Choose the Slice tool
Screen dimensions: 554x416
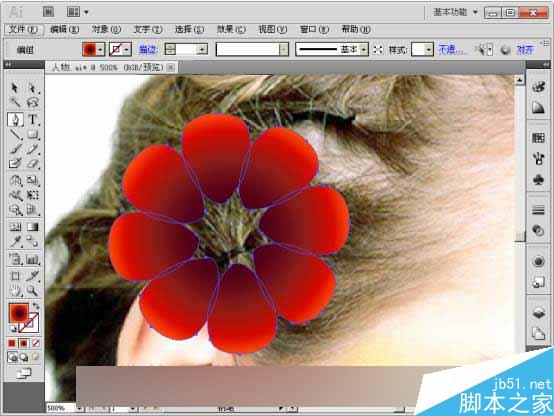(32, 276)
